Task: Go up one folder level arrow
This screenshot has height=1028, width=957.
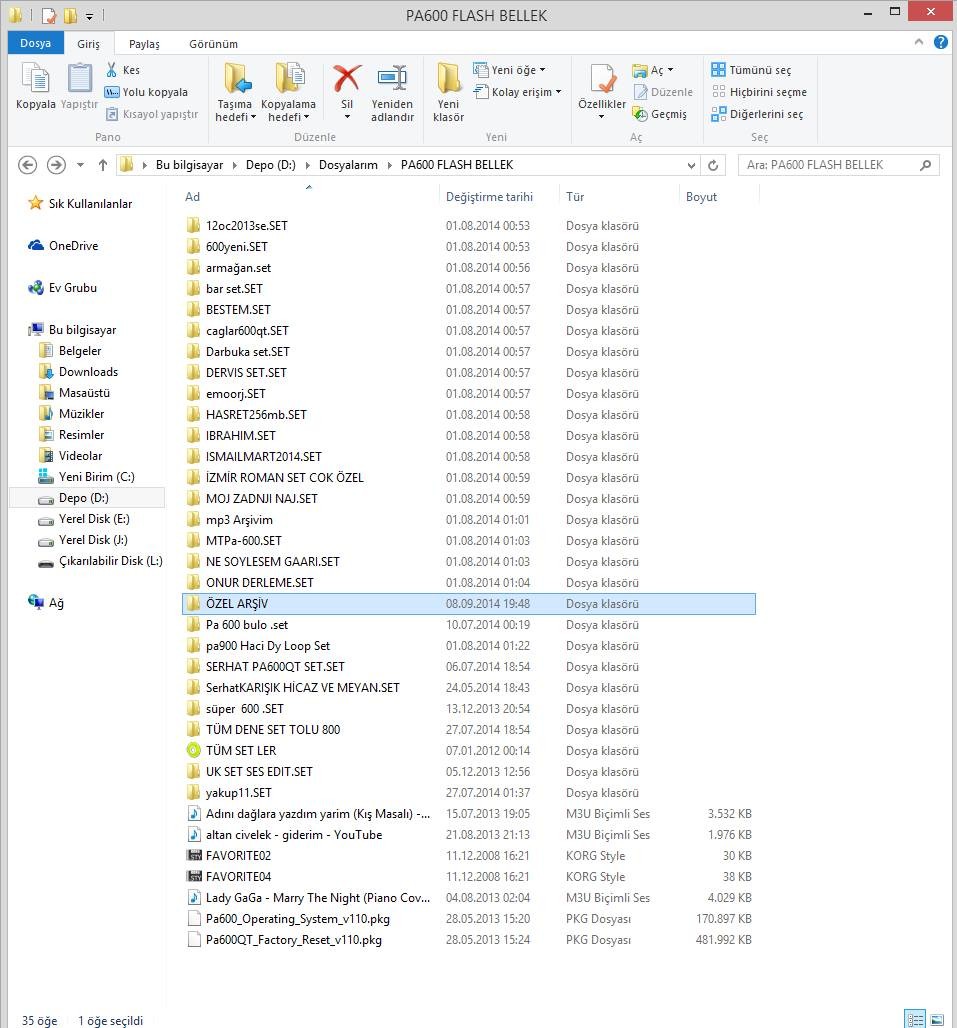Action: (x=102, y=165)
